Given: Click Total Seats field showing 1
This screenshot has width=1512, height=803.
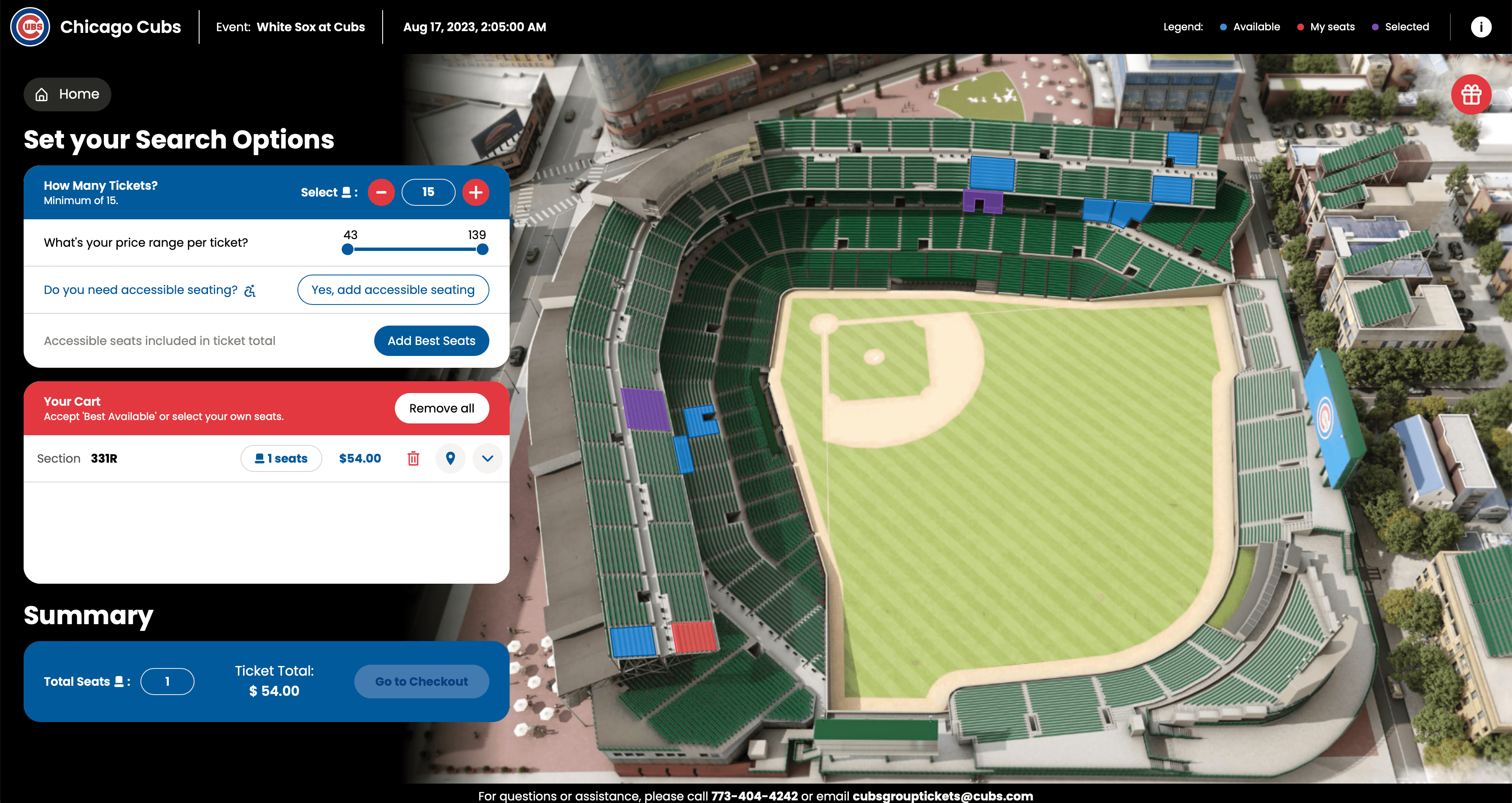Looking at the screenshot, I should pos(167,682).
